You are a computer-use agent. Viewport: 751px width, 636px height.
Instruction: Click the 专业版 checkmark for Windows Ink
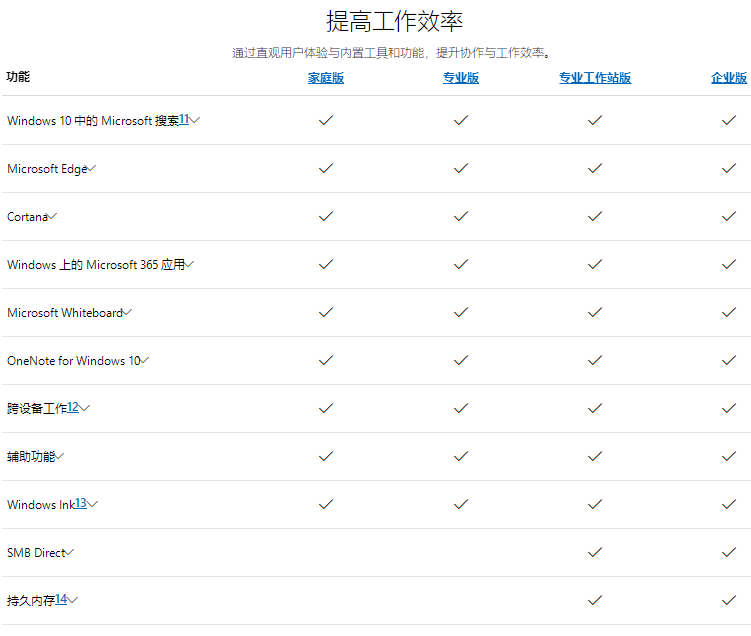pos(461,504)
